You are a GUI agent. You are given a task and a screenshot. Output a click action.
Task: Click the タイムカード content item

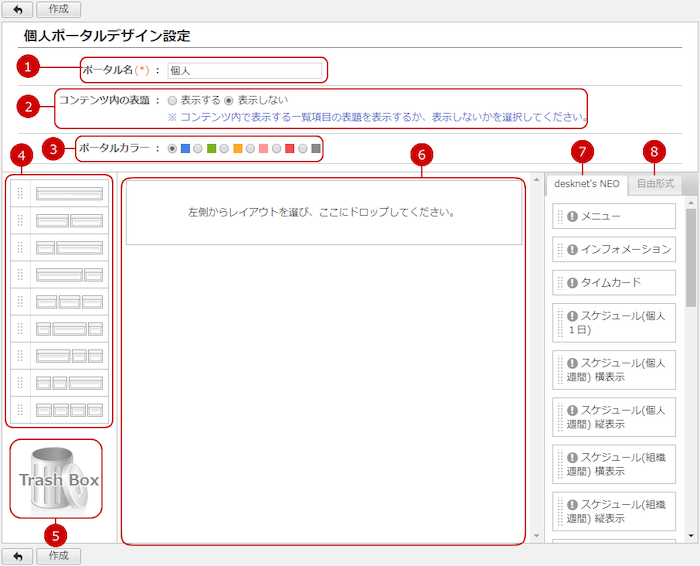[x=612, y=283]
